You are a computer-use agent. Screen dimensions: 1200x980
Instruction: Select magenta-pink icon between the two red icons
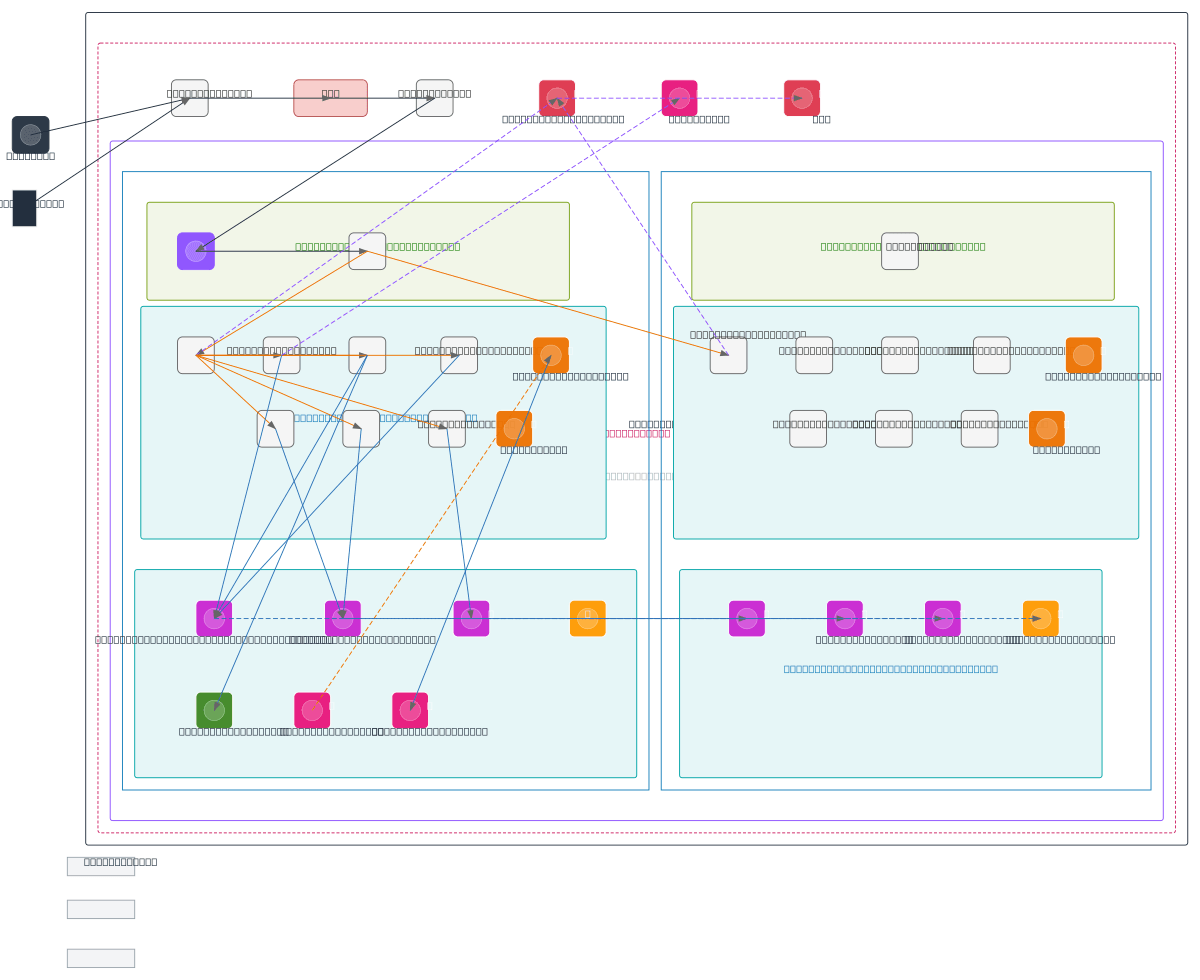click(x=679, y=98)
